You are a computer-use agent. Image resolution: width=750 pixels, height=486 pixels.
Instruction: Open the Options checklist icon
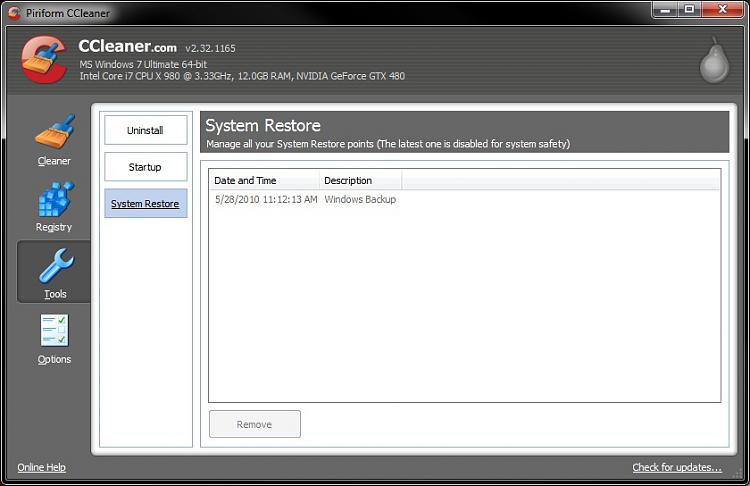click(55, 339)
